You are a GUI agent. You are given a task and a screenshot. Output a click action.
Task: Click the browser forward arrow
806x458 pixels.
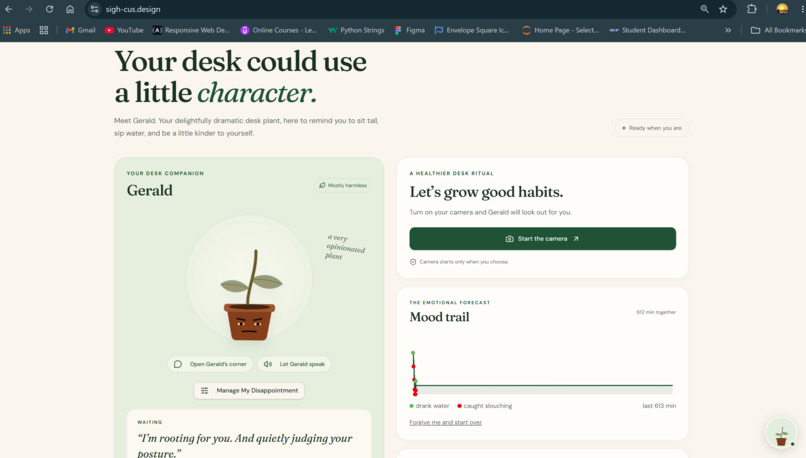tap(29, 9)
